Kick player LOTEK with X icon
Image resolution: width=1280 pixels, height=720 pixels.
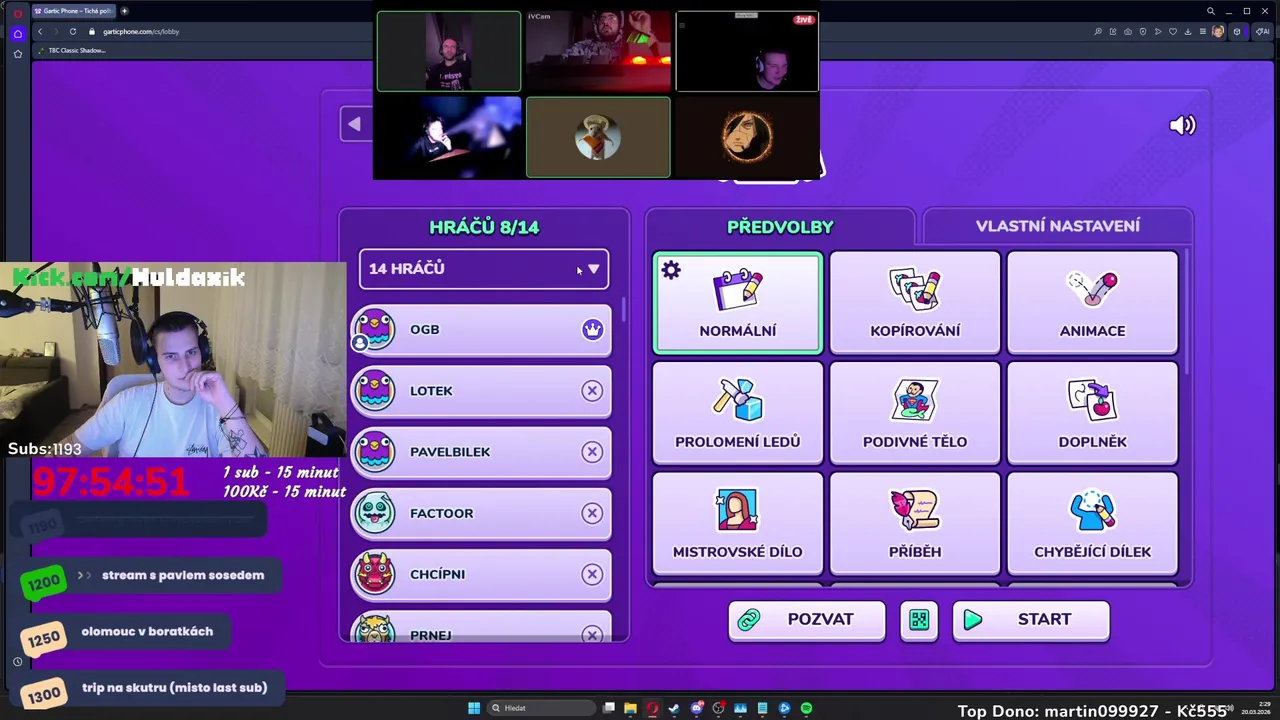[x=592, y=391]
